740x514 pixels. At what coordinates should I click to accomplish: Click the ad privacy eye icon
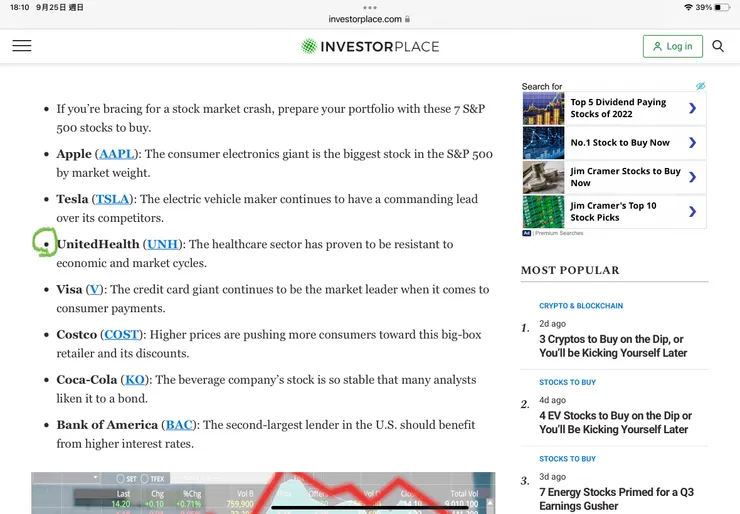(700, 86)
